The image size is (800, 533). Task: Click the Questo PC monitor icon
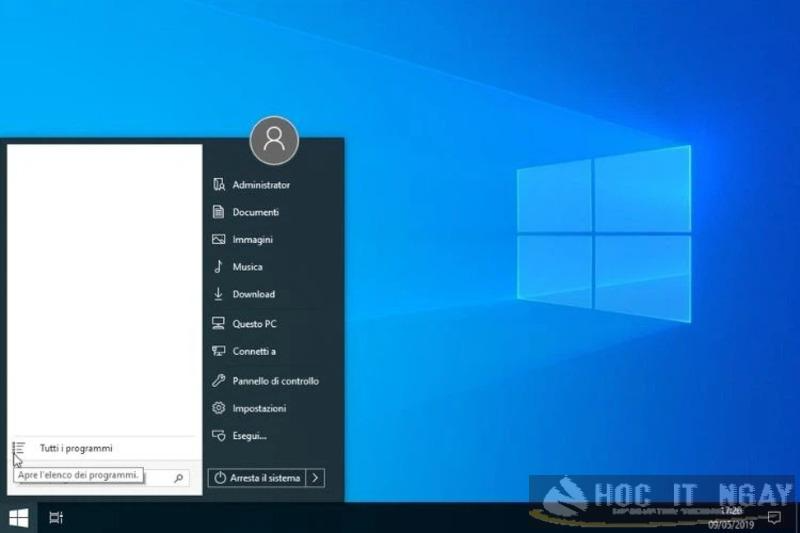[x=218, y=323]
